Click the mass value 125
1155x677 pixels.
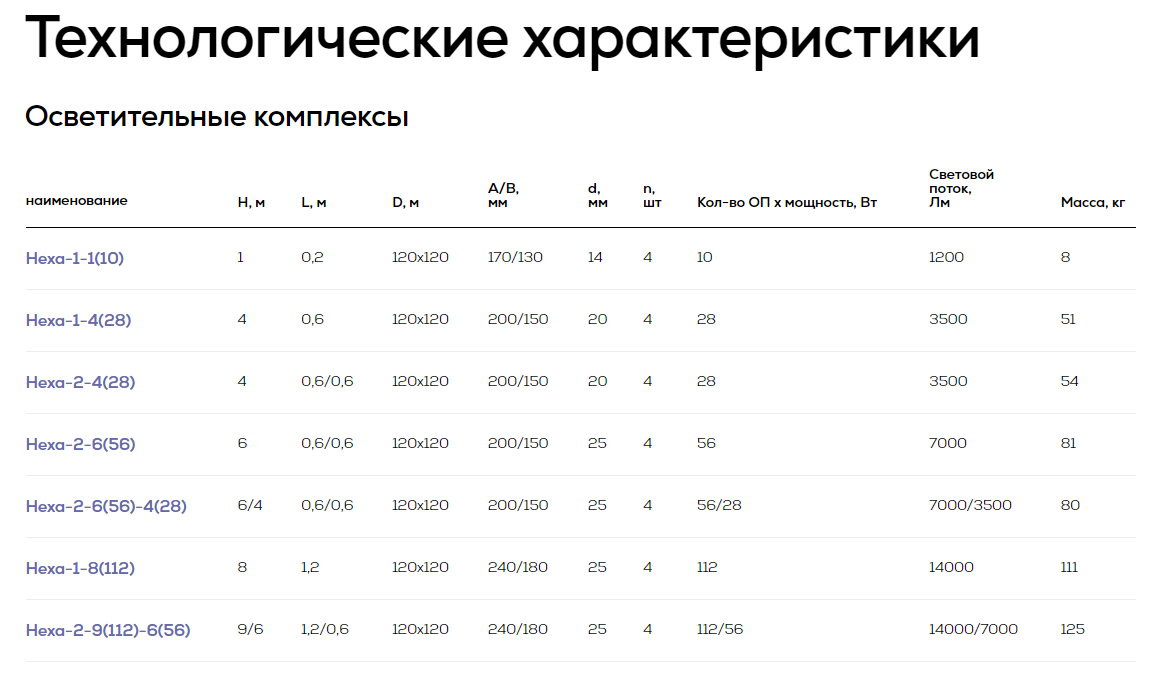[x=1072, y=628]
